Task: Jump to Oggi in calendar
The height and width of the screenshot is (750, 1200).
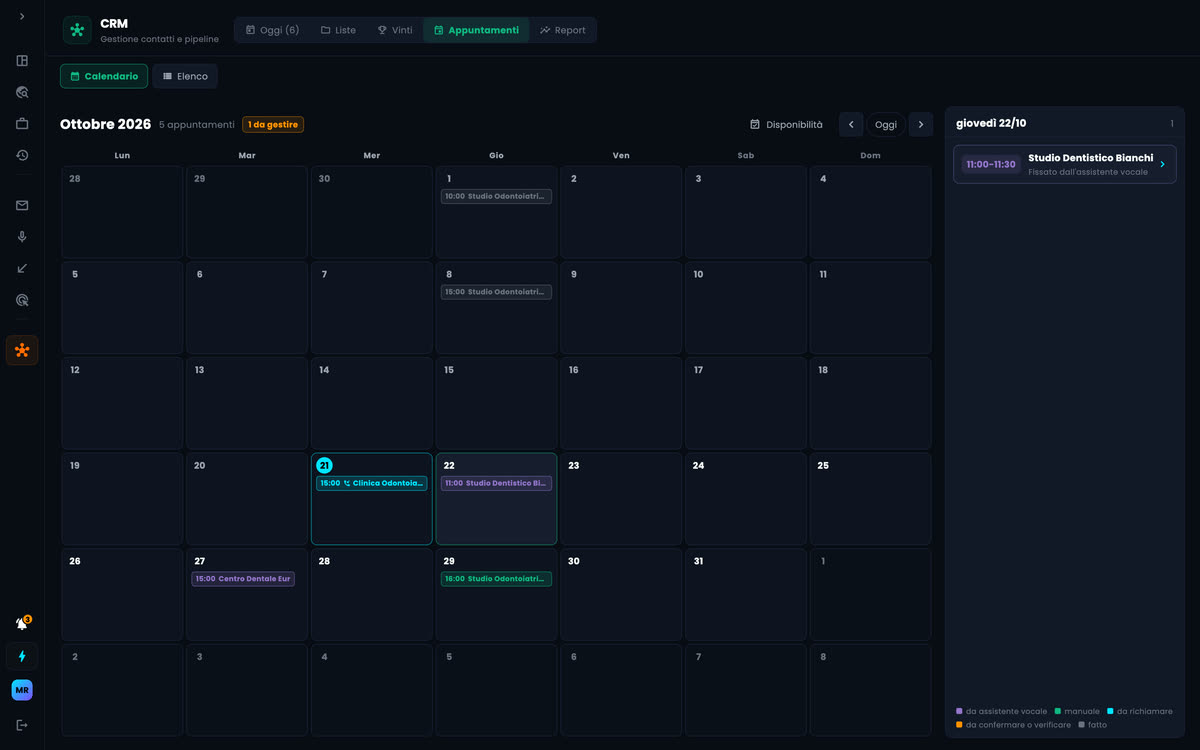Action: [886, 125]
